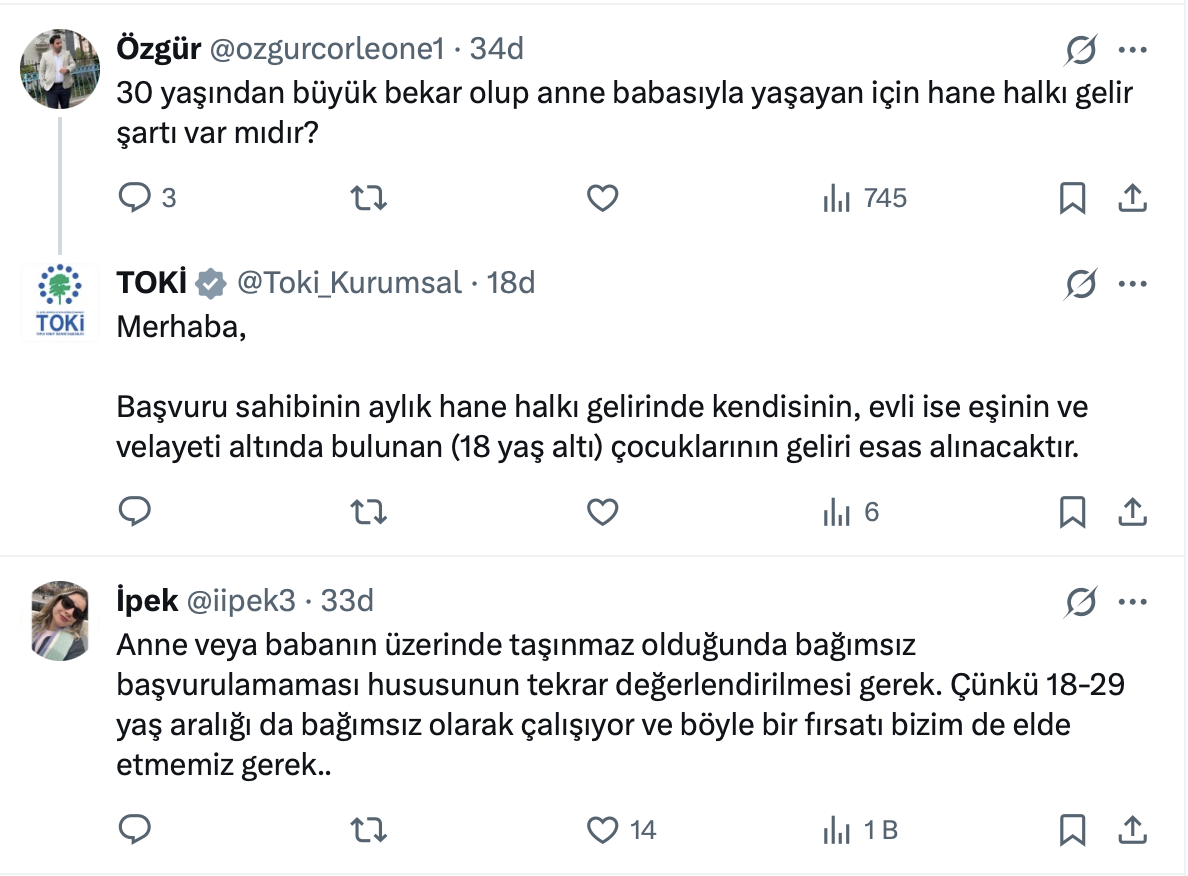Screen dimensions: 1188x876
Task: Open more options menu on TOKİ tweet
Action: click(1131, 284)
